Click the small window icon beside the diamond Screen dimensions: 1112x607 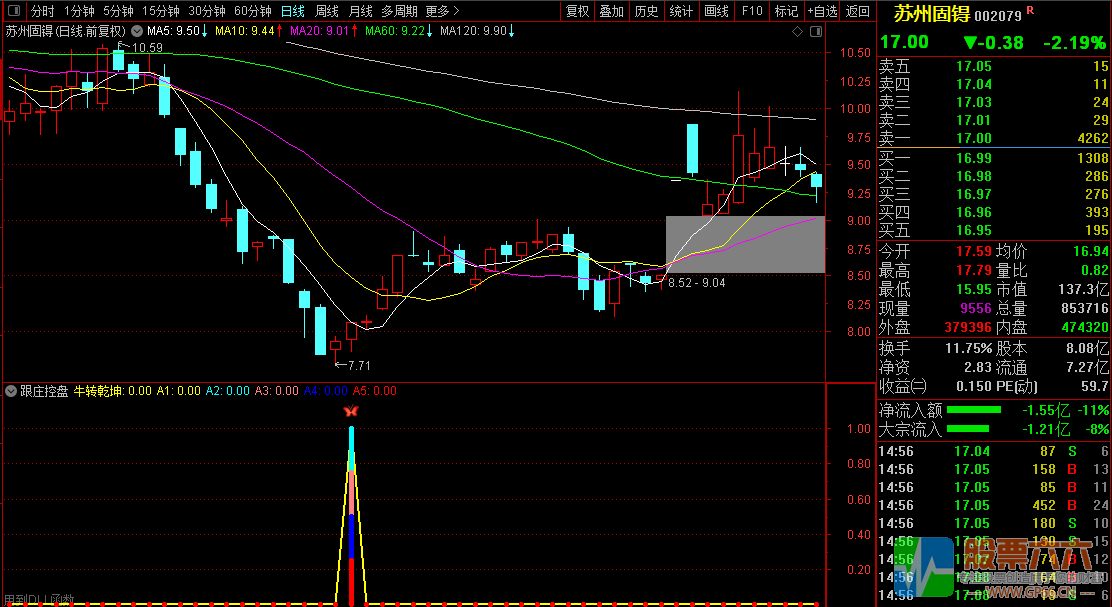pyautogui.click(x=815, y=32)
